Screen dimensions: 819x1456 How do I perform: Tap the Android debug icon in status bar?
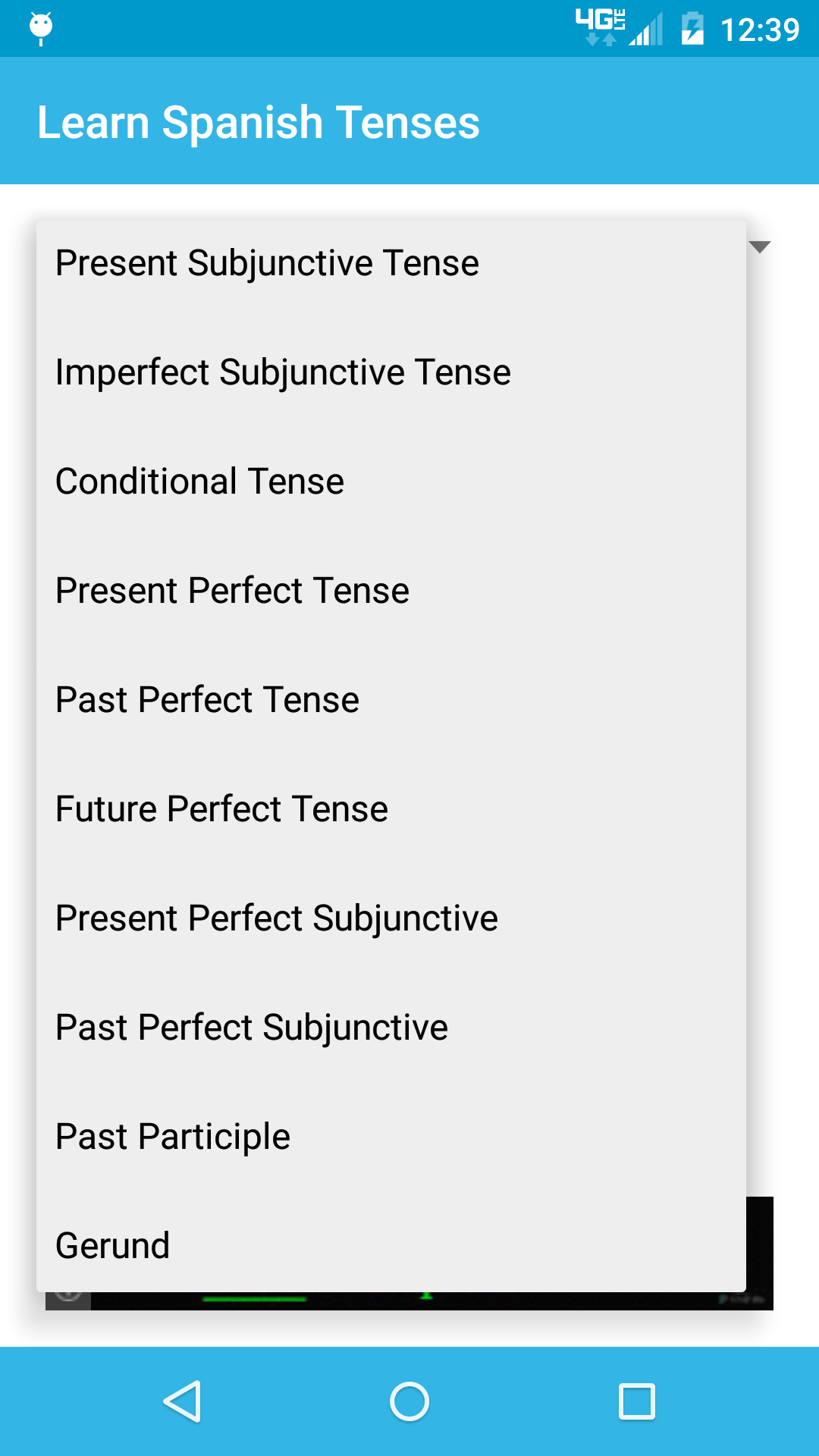click(x=41, y=28)
